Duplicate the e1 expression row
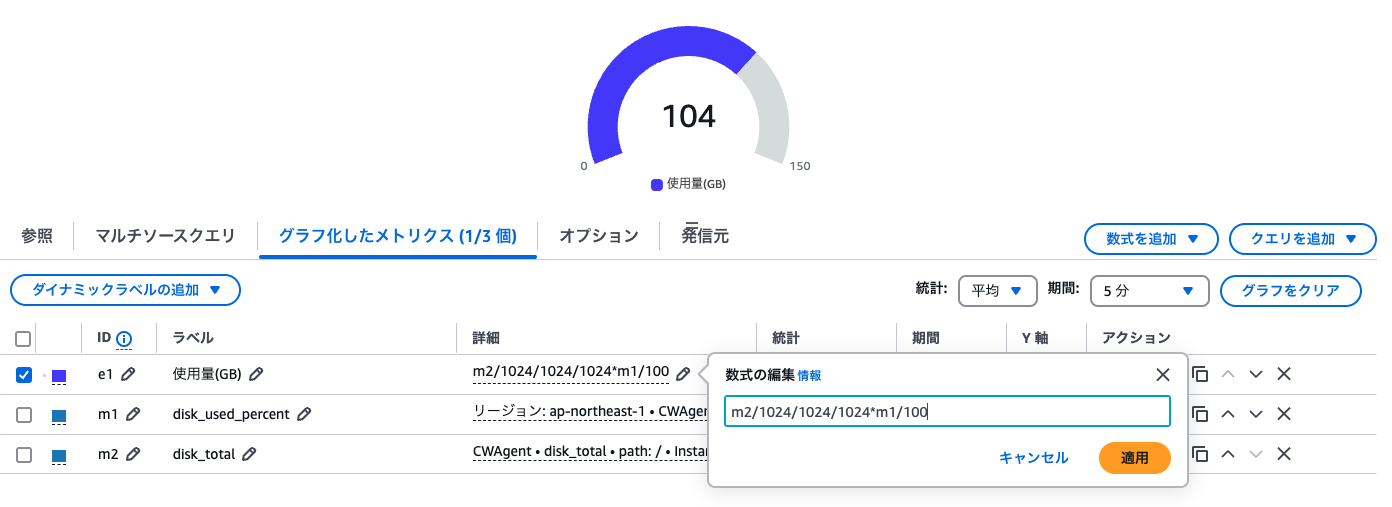The image size is (1392, 507). (x=1201, y=374)
